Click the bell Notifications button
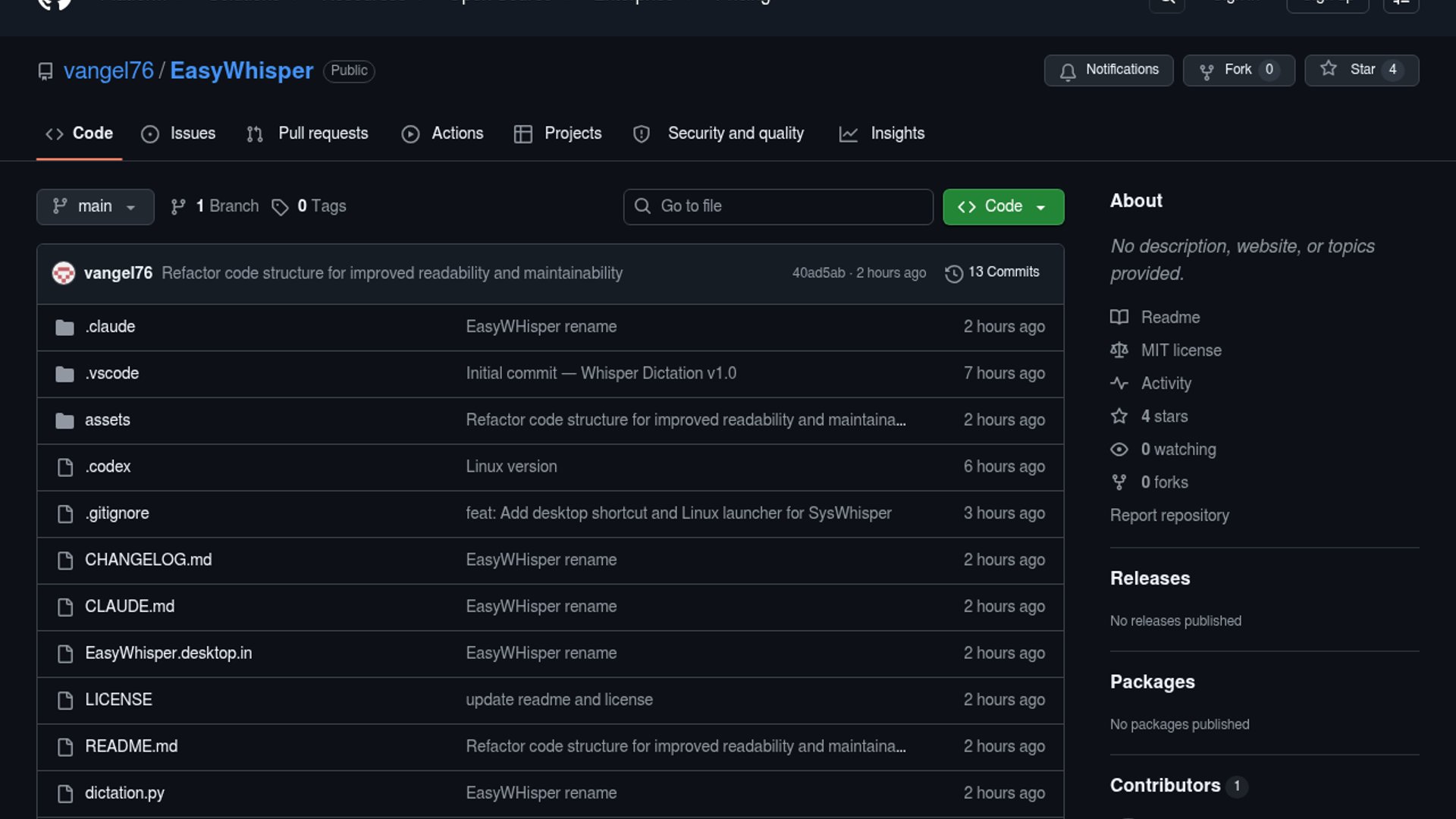 click(x=1108, y=70)
